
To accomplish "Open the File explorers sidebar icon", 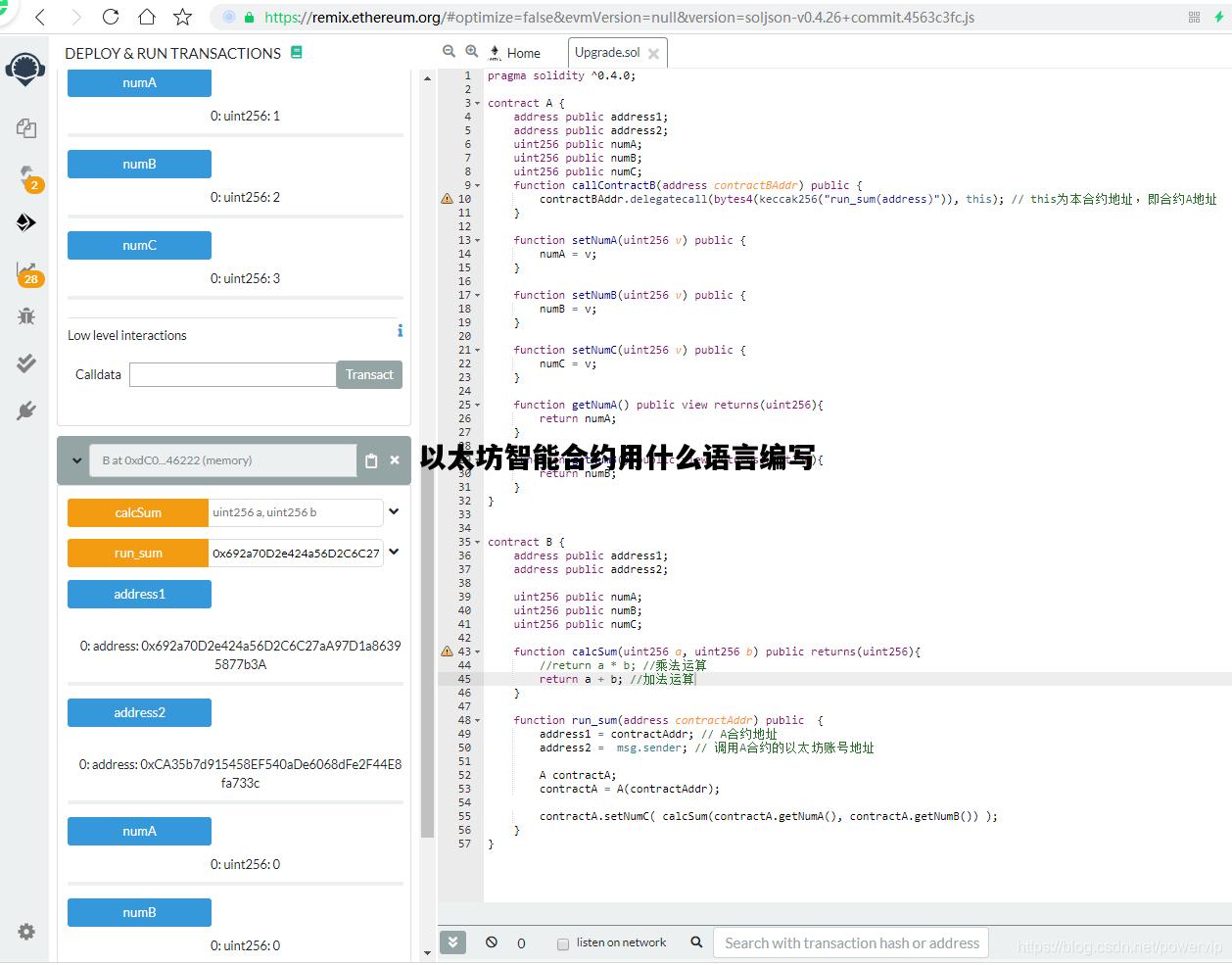I will tap(26, 127).
